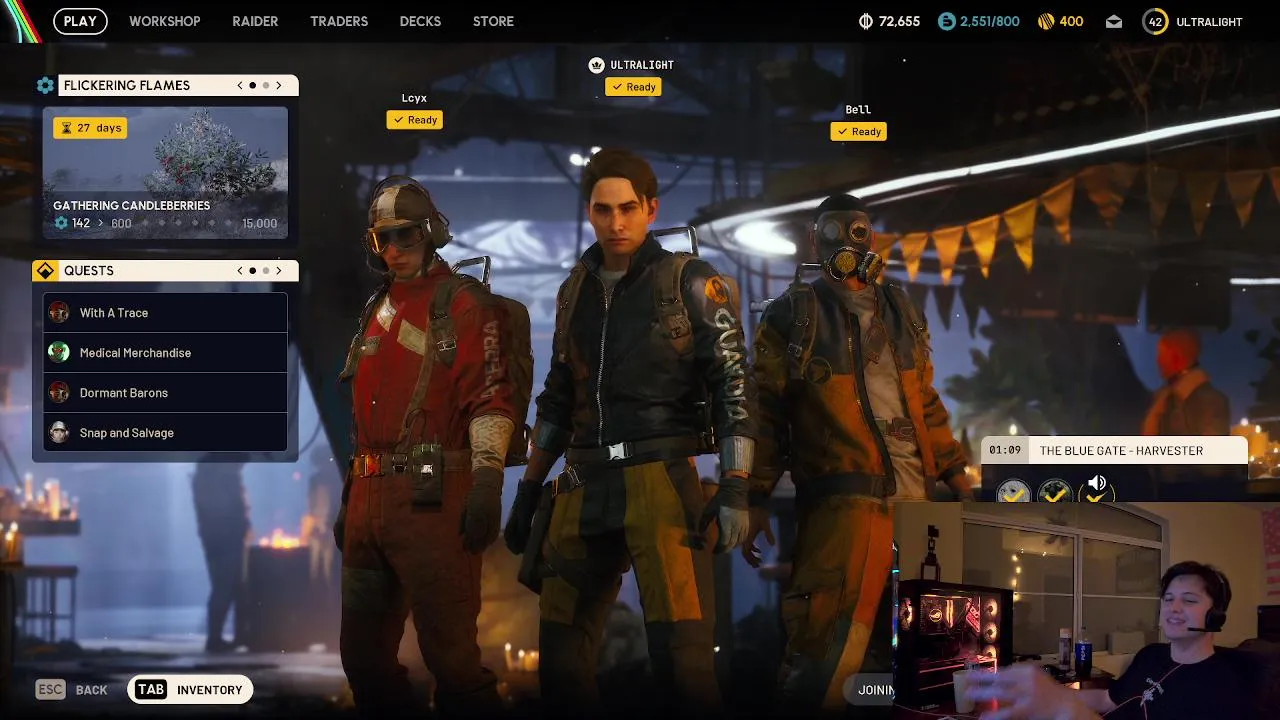Image resolution: width=1280 pixels, height=720 pixels.
Task: Switch to the WORKSHOP tab
Action: point(165,21)
